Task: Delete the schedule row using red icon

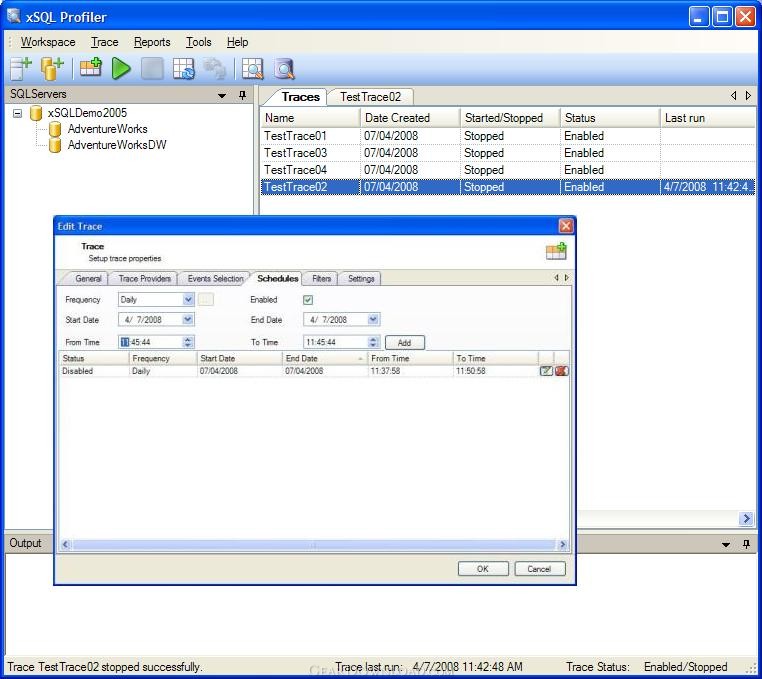Action: (x=561, y=371)
